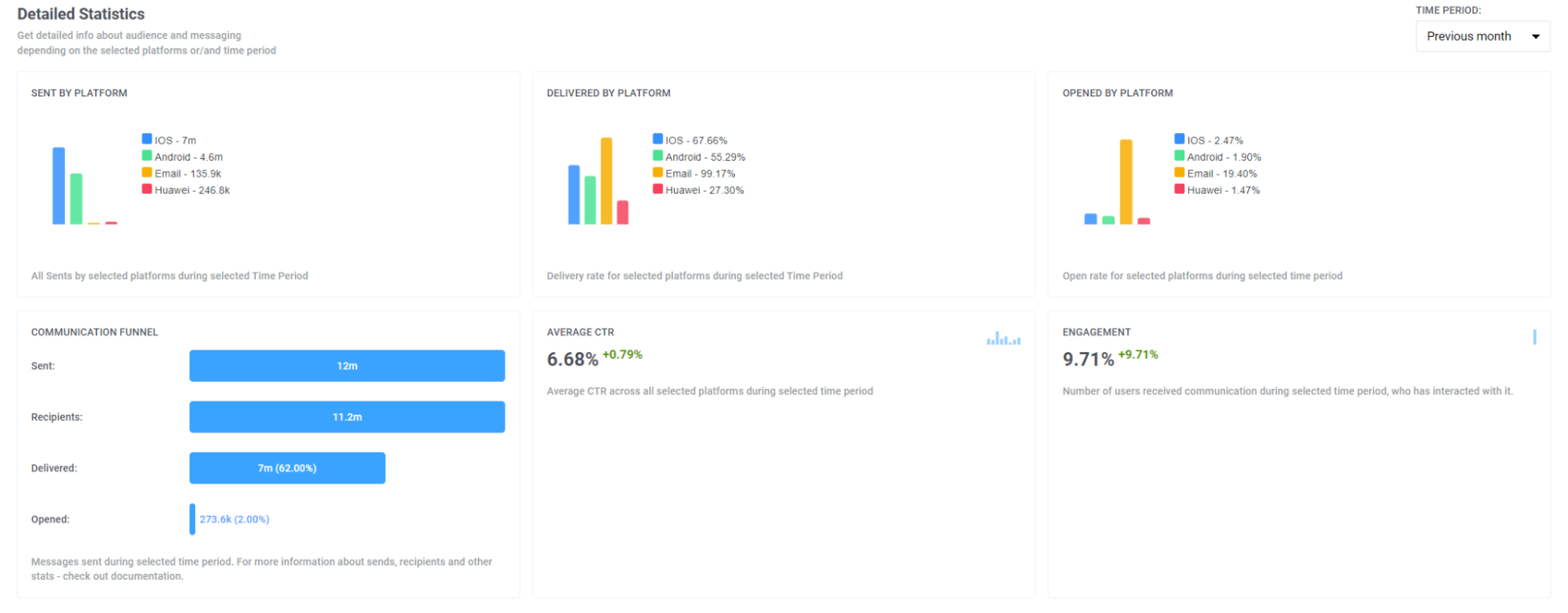The image size is (1568, 613).
Task: Select the yellow Email bar in Delivered chart
Action: click(606, 181)
